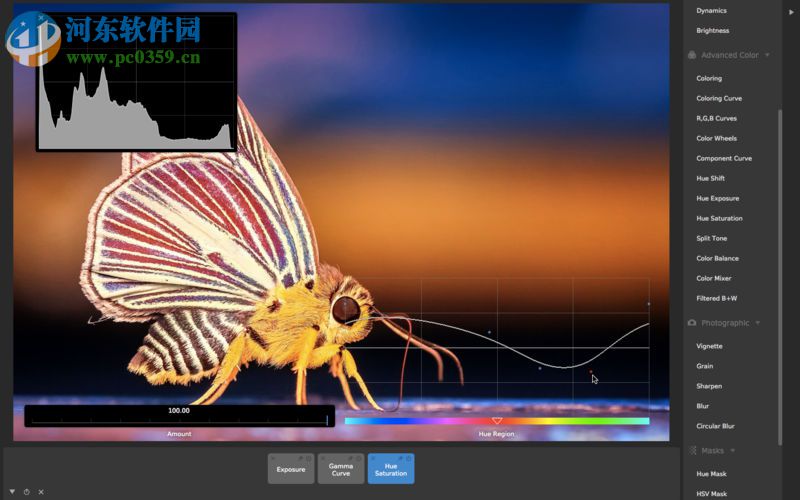The image size is (800, 500).
Task: Add the Coloring Curve filter
Action: (719, 98)
